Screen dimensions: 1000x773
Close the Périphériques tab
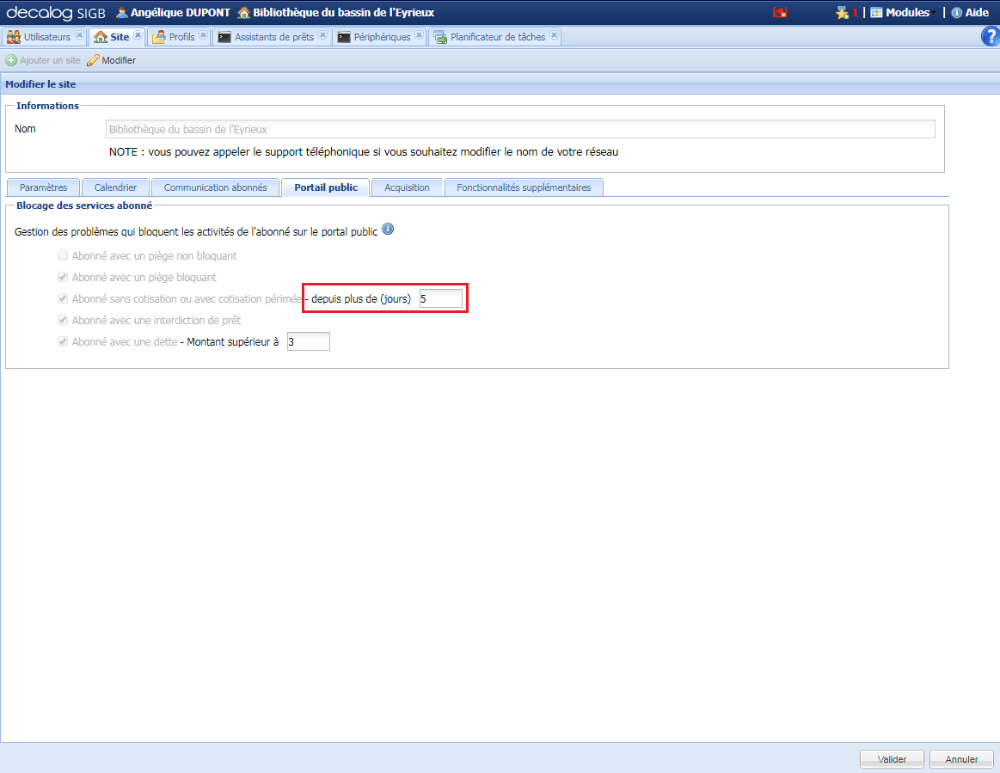(420, 35)
